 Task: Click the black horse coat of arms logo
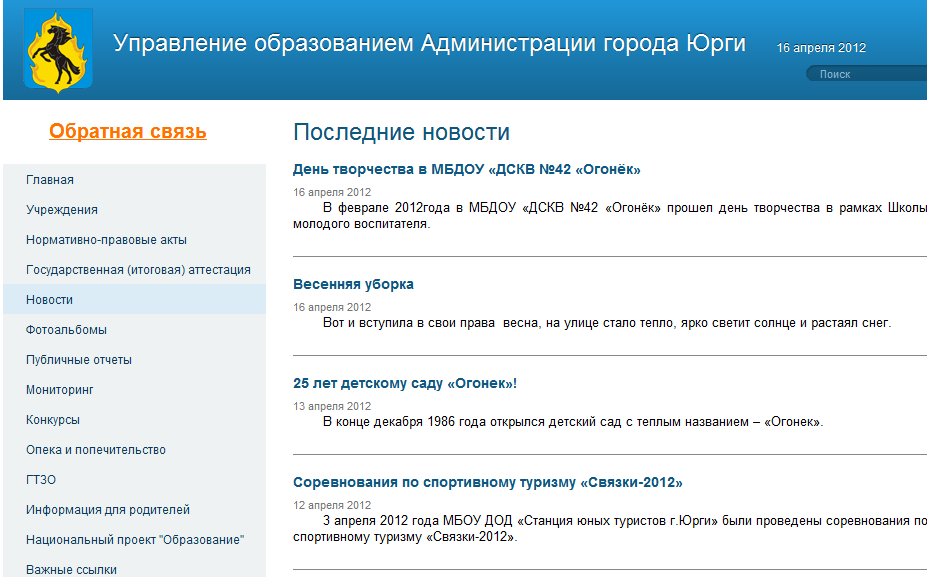(58, 52)
